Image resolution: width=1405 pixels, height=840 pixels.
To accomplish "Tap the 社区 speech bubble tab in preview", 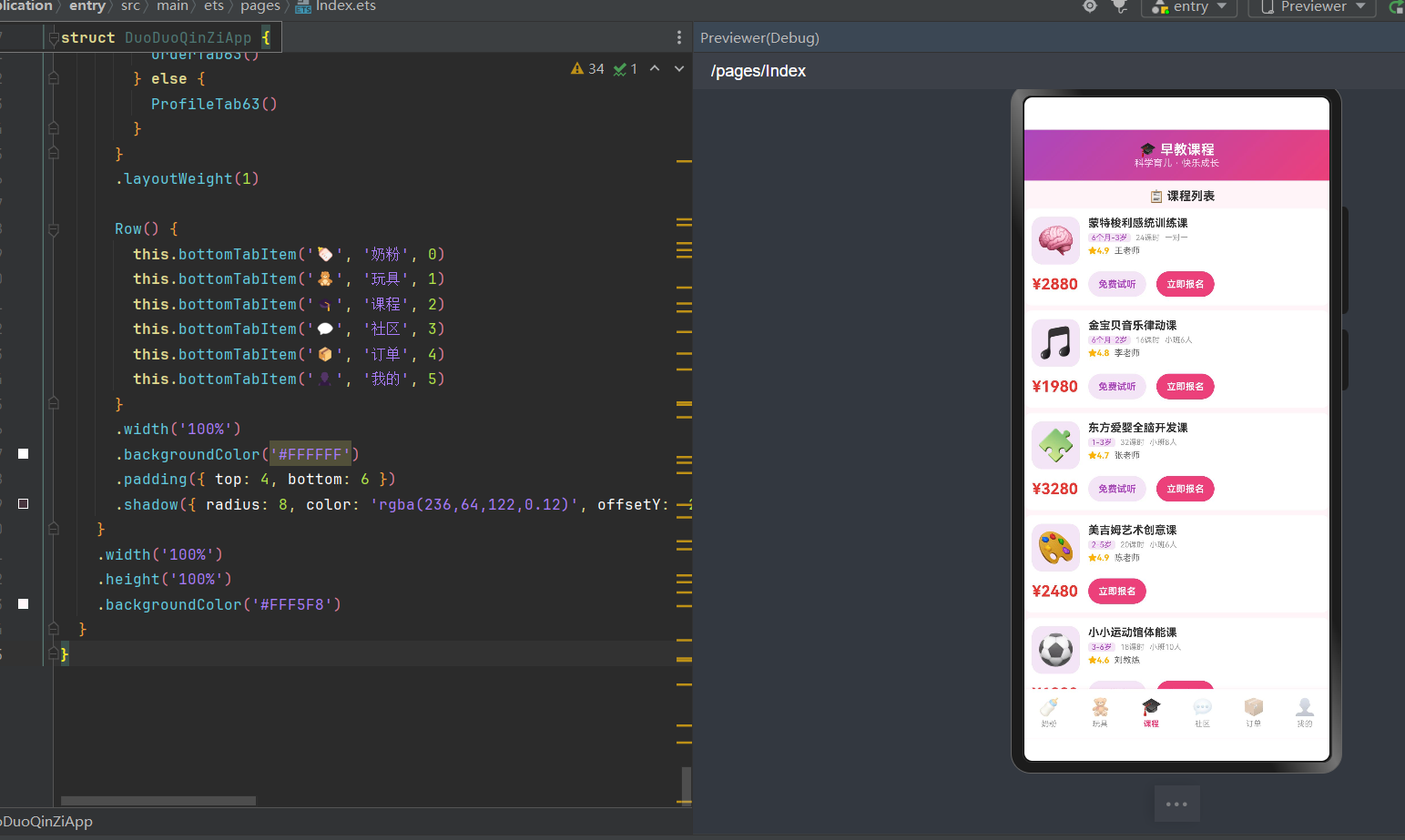I will (x=1202, y=713).
